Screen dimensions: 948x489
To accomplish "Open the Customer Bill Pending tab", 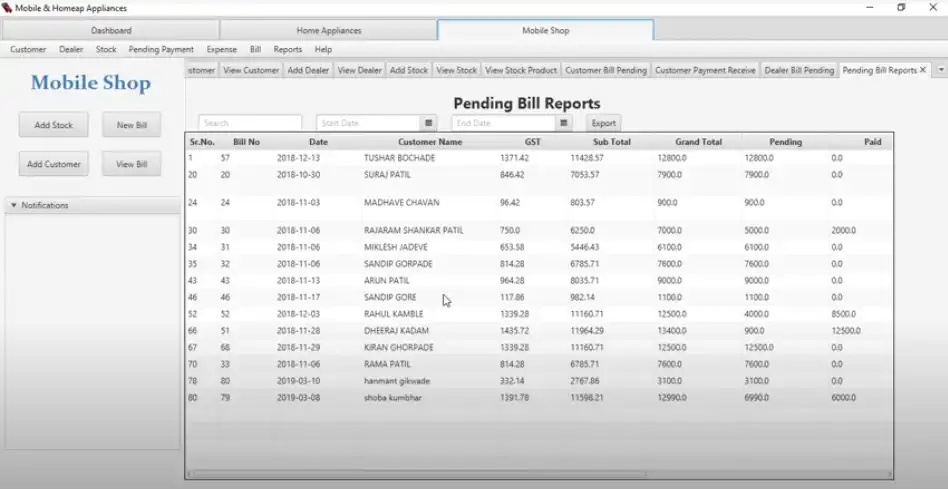I will pyautogui.click(x=606, y=70).
